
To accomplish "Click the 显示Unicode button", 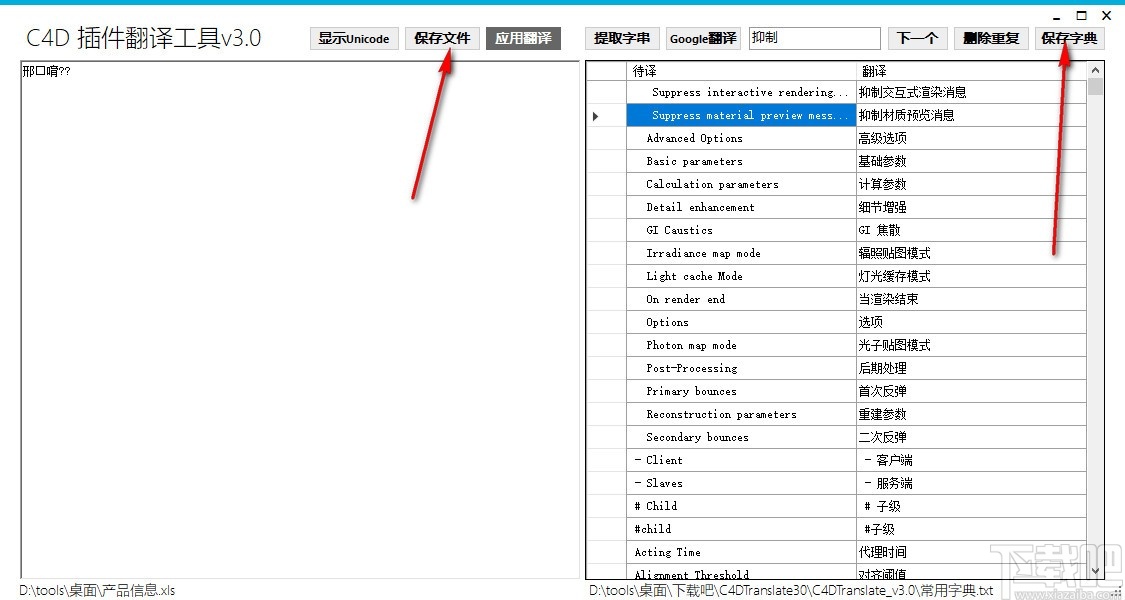I will [354, 39].
